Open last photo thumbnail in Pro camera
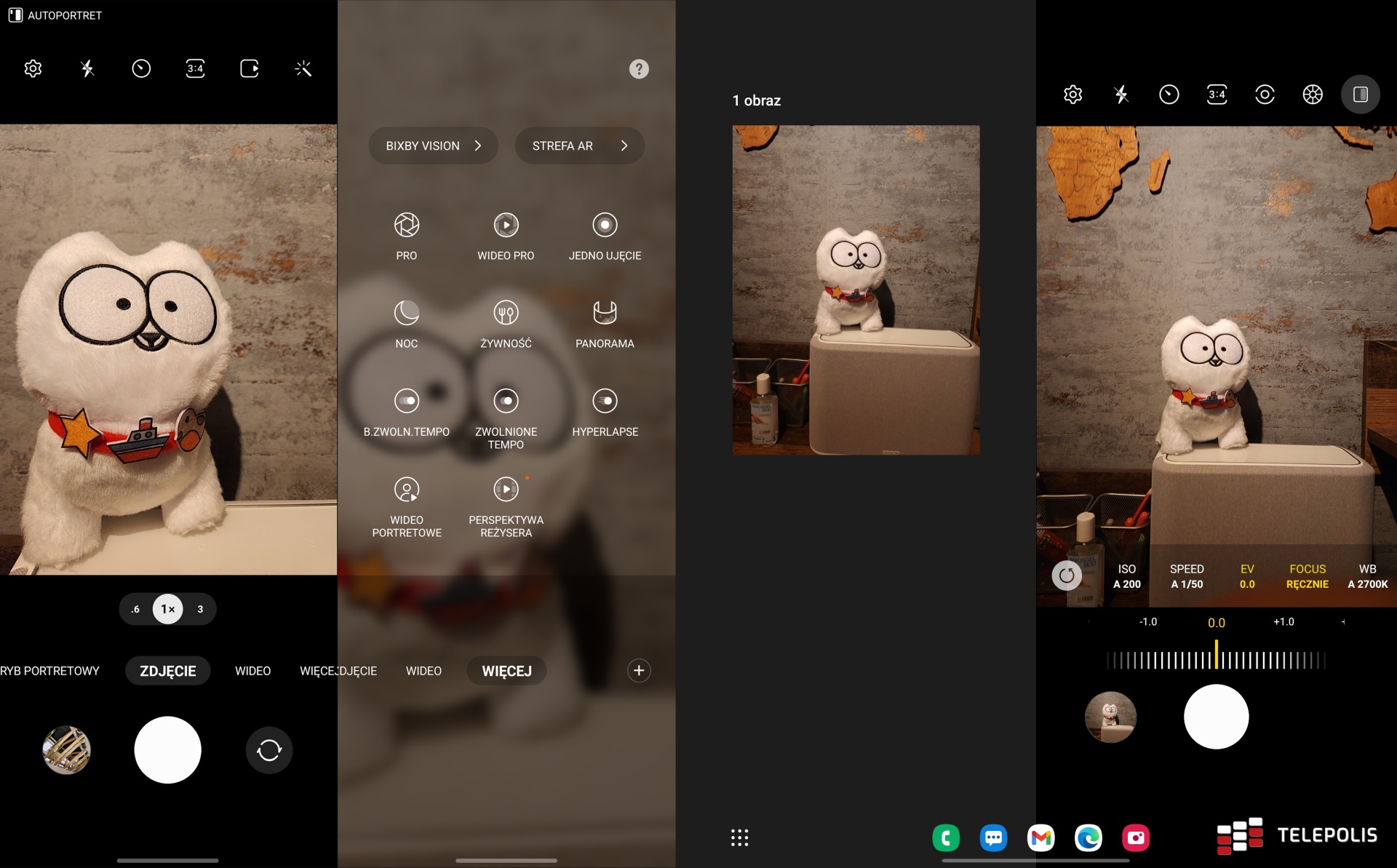Screen dimensions: 1397x868 point(1110,717)
